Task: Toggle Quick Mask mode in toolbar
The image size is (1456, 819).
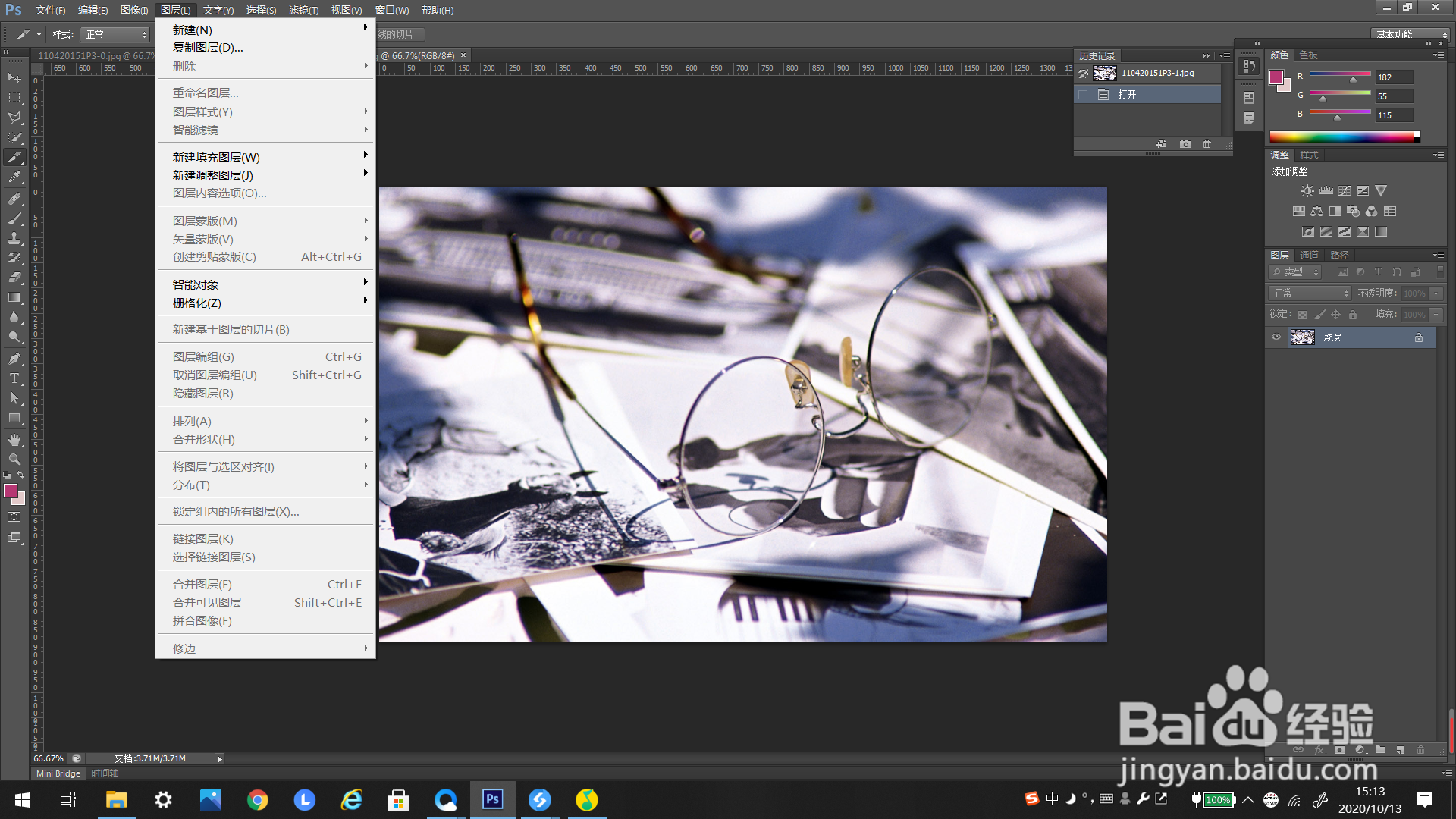Action: 14,517
